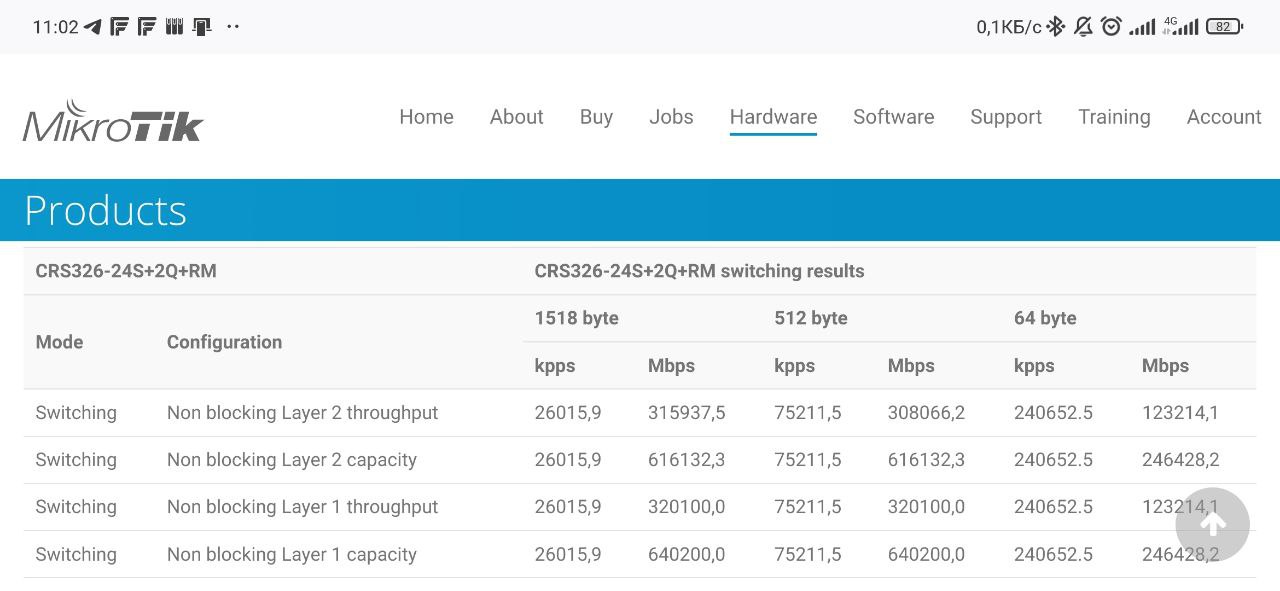
Task: Click the MikroTik logo
Action: click(x=113, y=121)
